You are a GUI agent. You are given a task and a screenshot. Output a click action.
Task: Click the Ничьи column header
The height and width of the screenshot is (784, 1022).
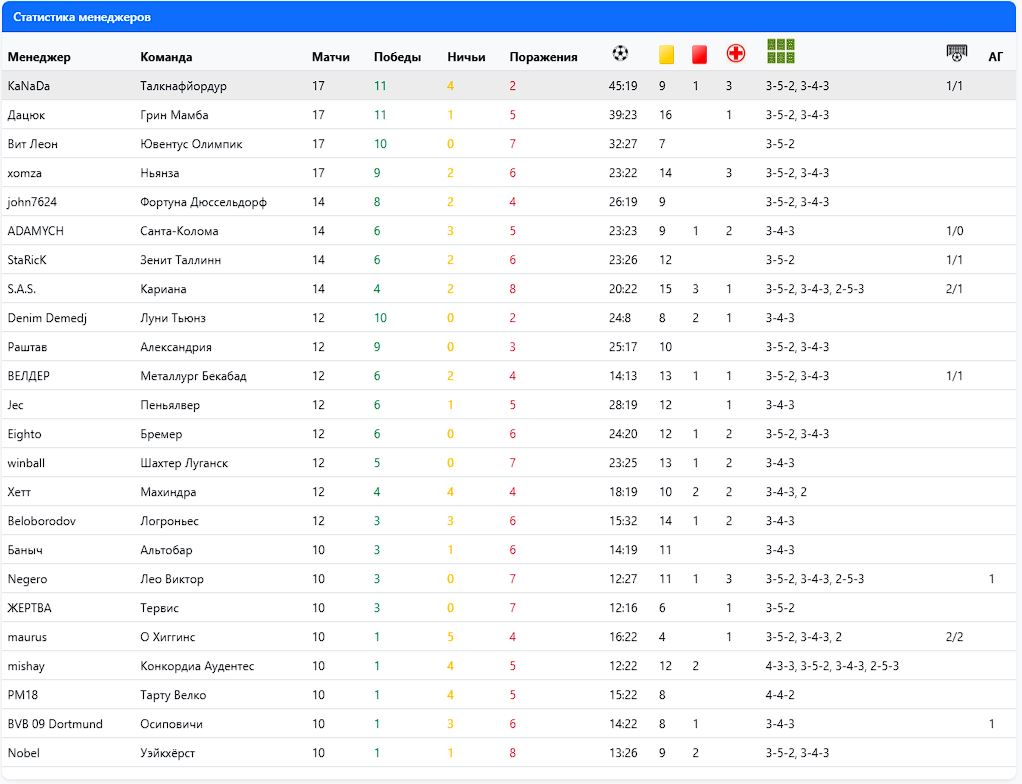click(466, 57)
